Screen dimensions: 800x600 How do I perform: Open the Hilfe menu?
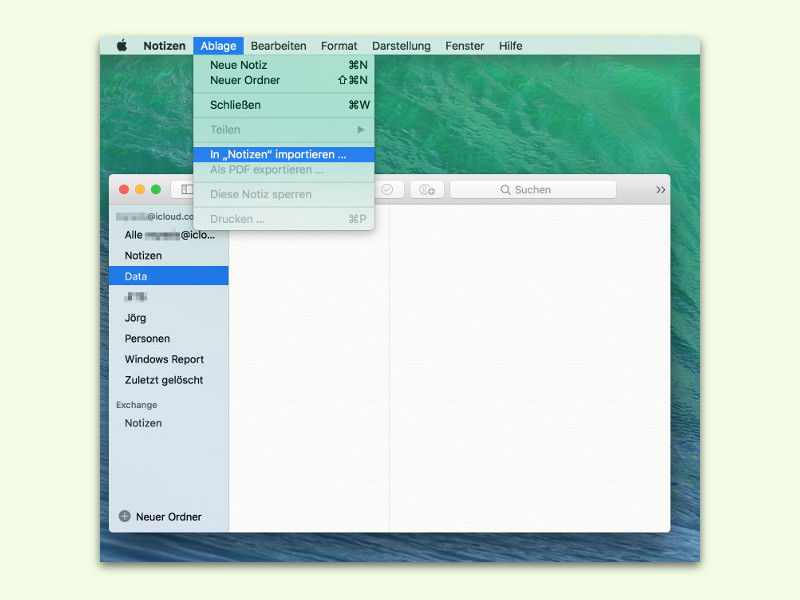click(510, 46)
